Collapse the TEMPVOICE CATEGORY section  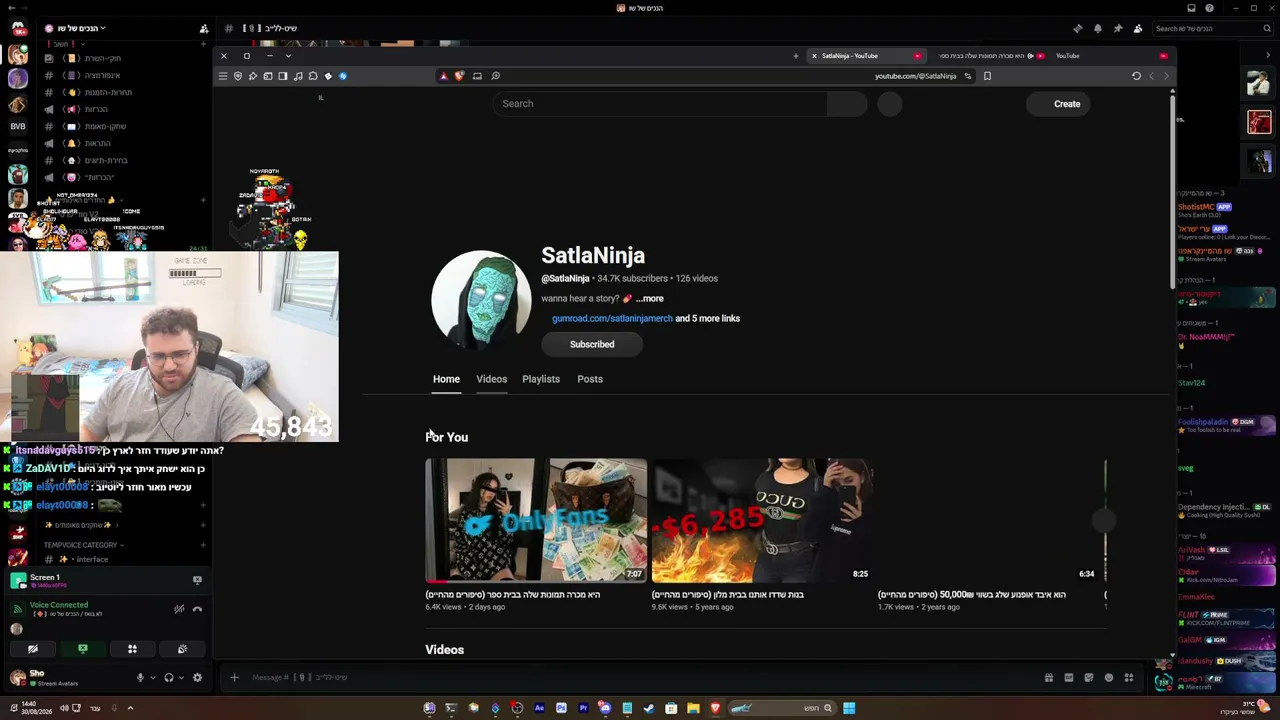click(83, 545)
